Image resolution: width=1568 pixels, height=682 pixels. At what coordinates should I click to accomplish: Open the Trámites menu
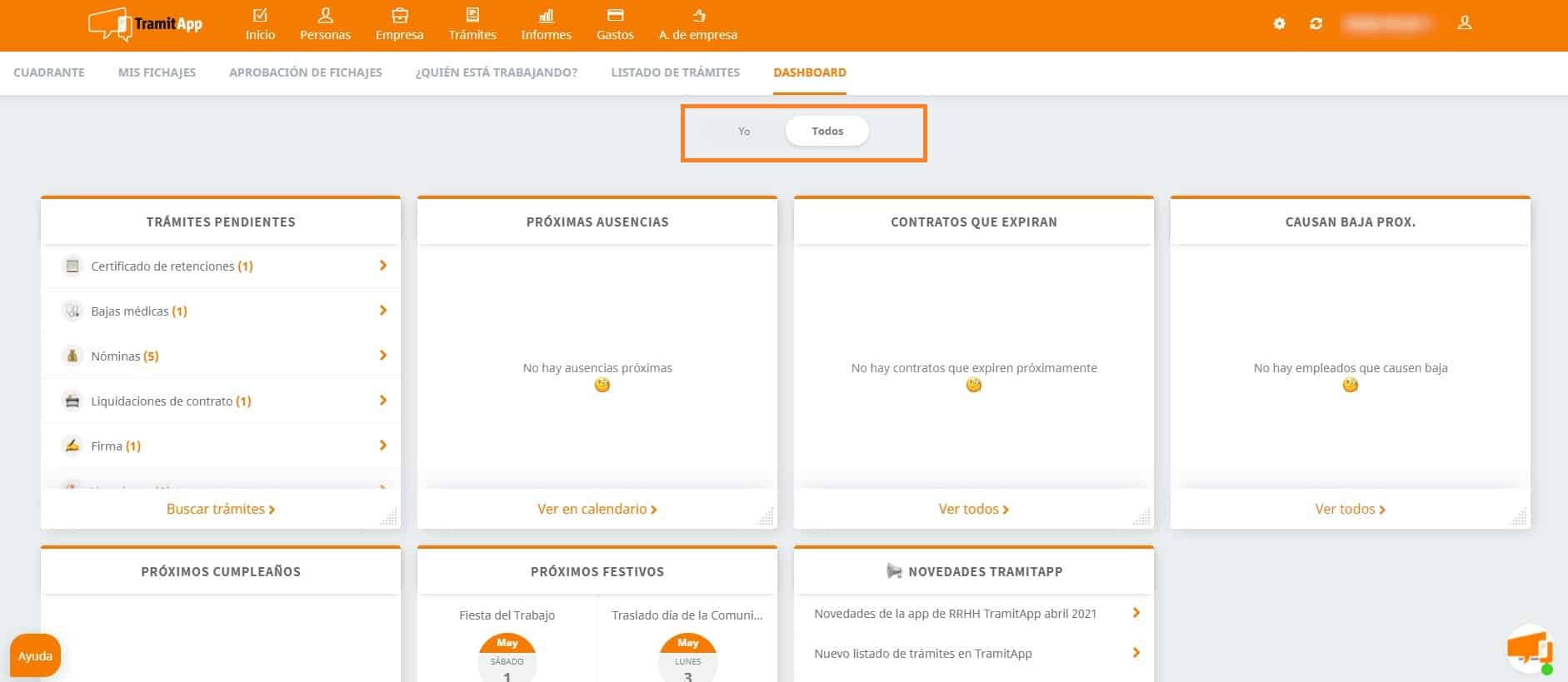point(472,24)
